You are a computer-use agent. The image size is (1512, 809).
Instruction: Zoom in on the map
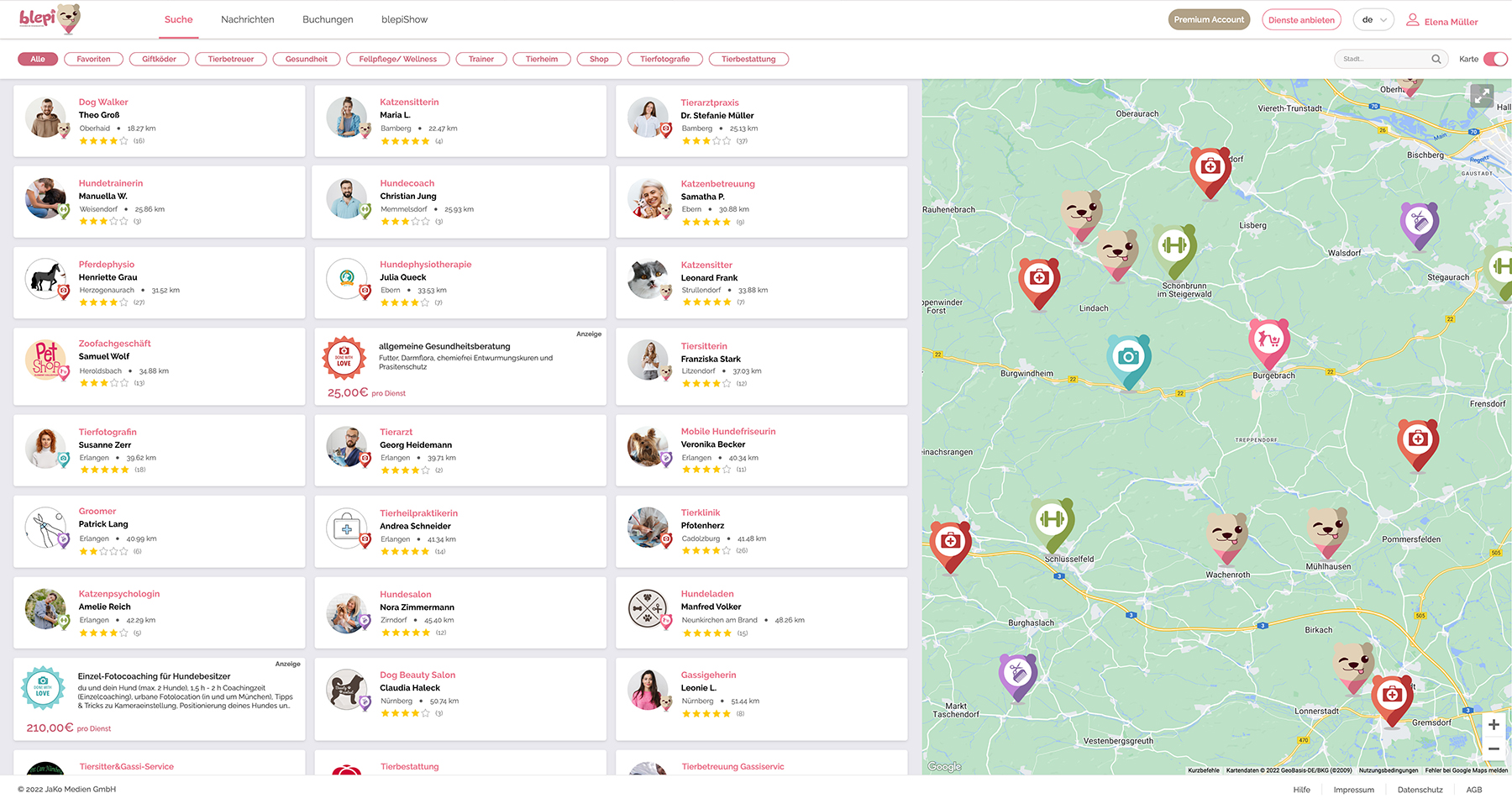(1494, 724)
